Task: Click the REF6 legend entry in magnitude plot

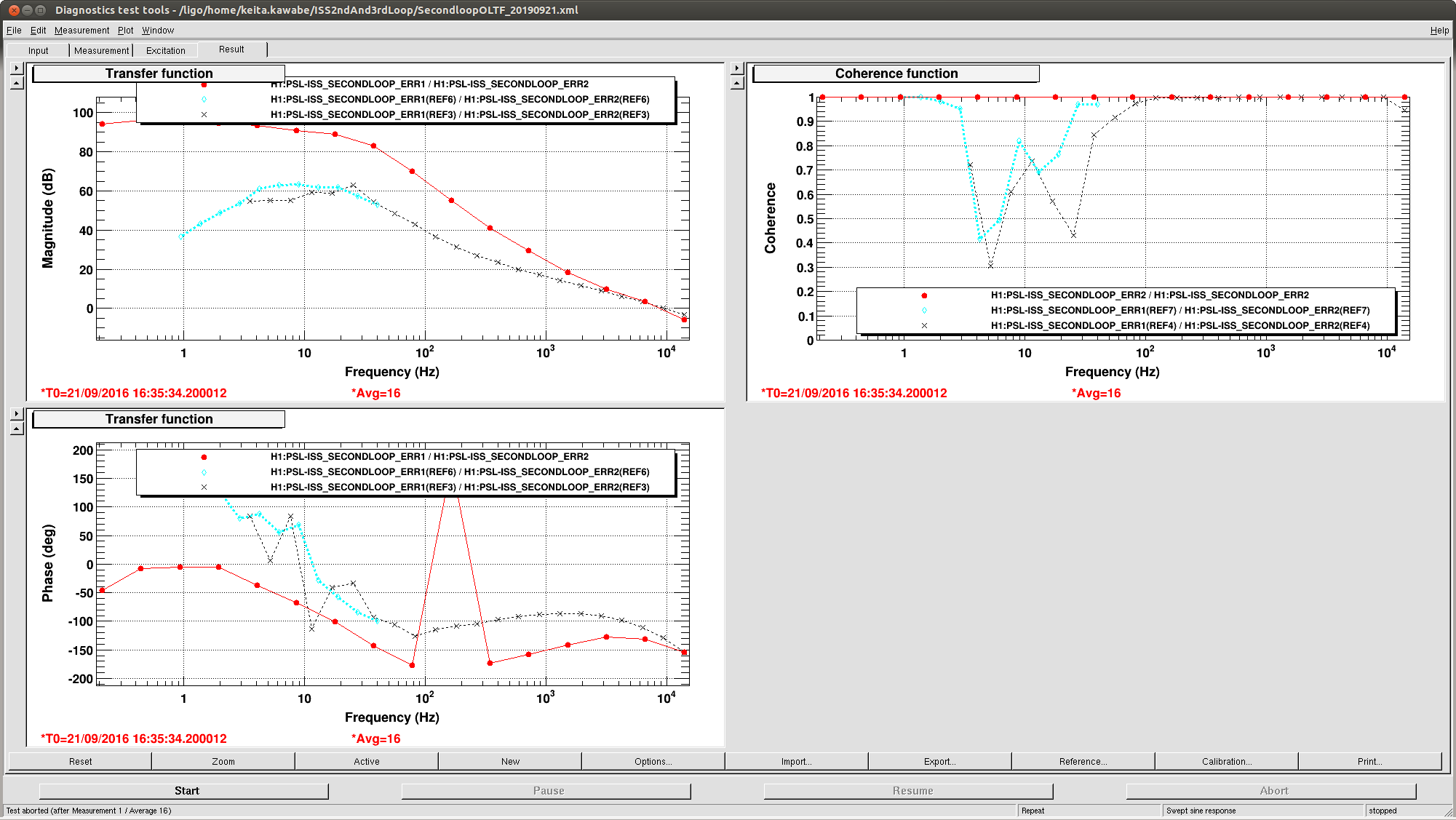Action: coord(460,100)
